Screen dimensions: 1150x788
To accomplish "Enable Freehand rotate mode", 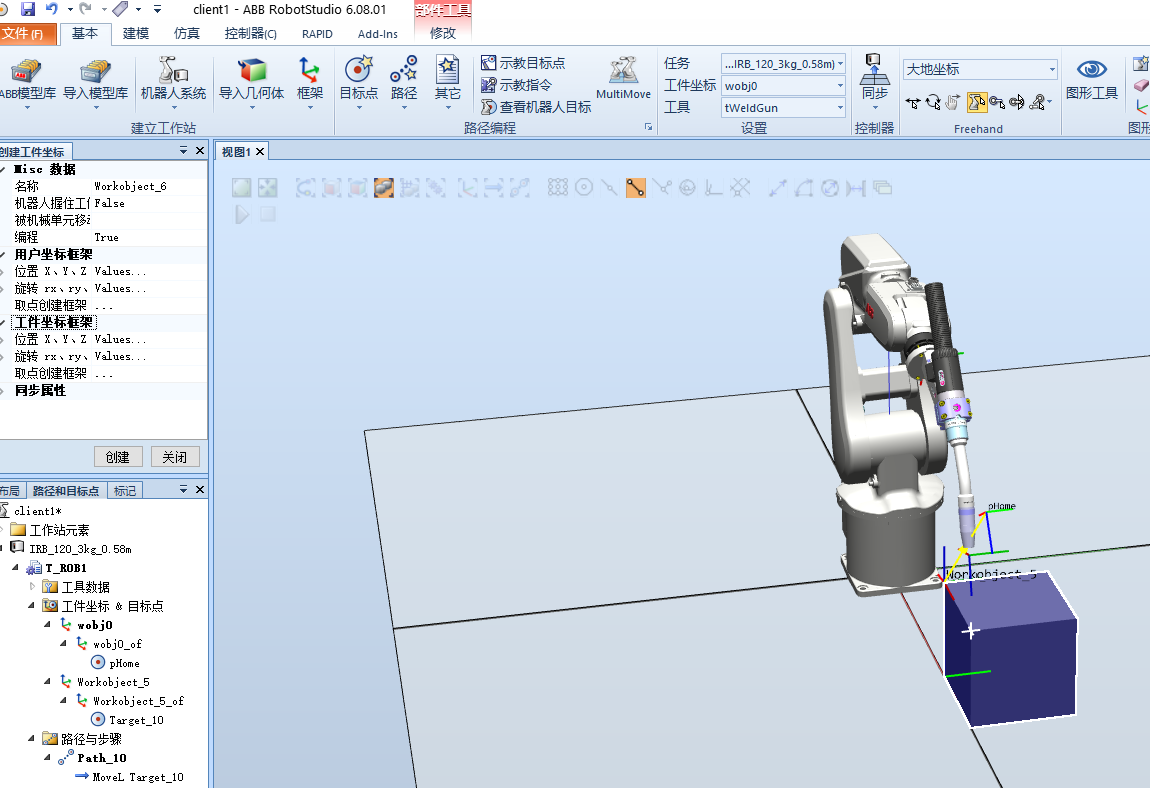I will 934,101.
